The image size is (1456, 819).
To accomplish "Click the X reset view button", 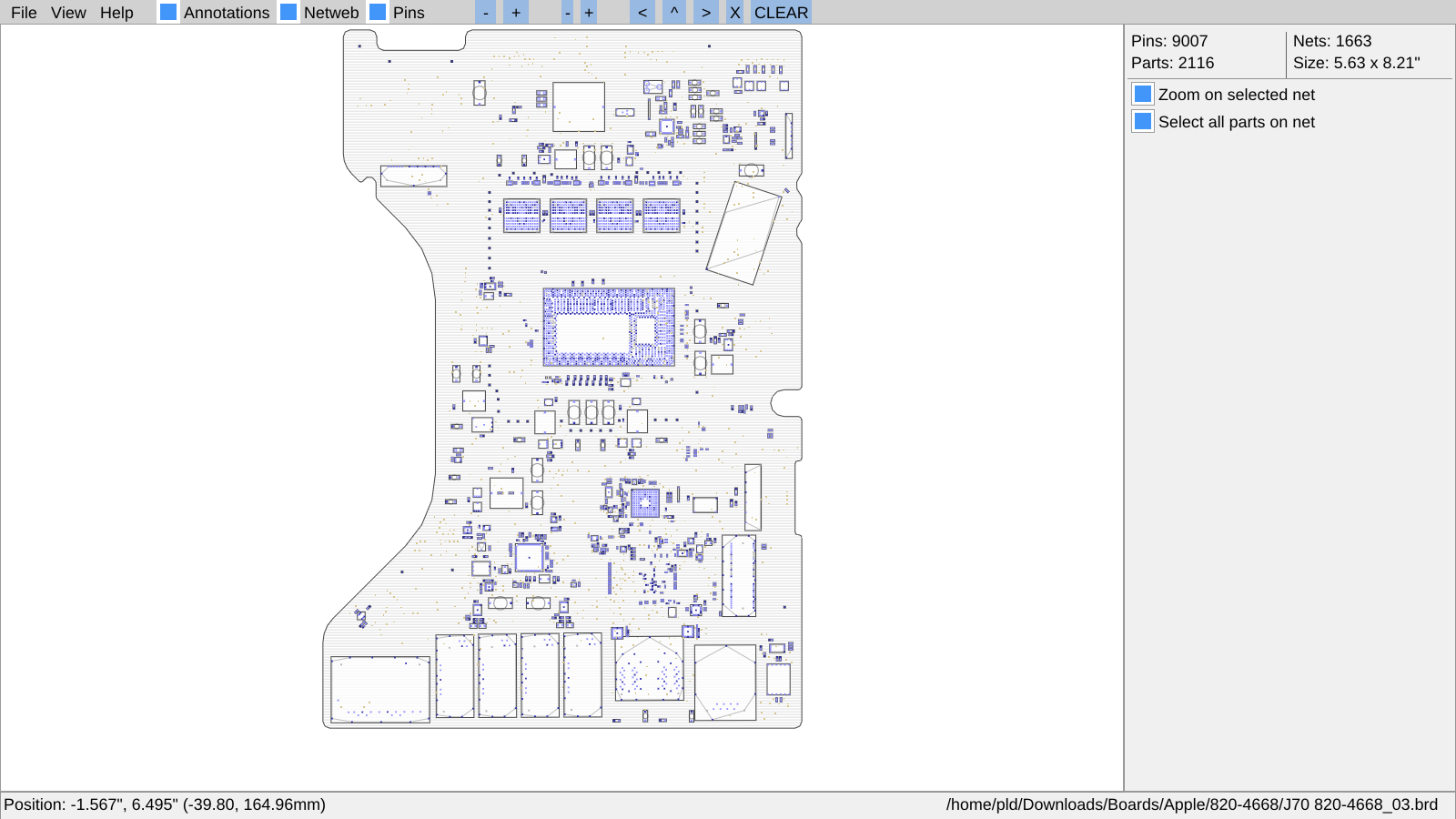I will [x=735, y=13].
